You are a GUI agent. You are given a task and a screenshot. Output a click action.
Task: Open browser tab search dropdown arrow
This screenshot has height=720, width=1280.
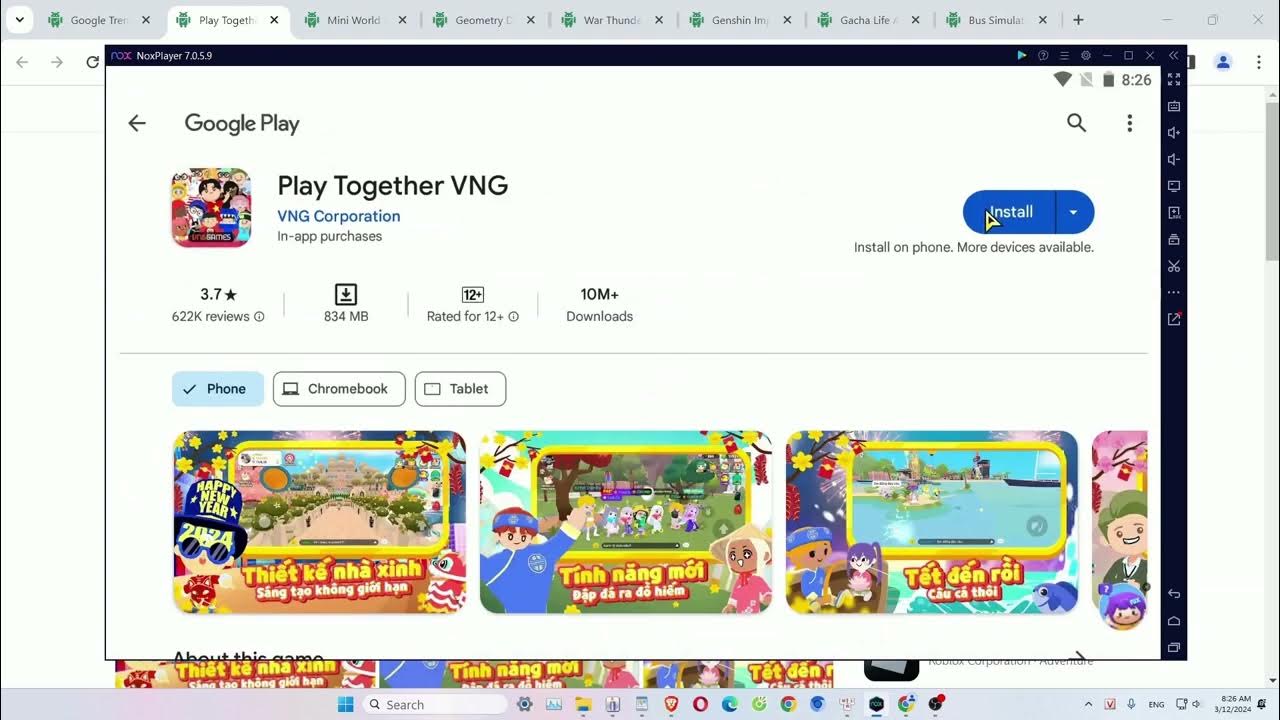click(x=19, y=20)
